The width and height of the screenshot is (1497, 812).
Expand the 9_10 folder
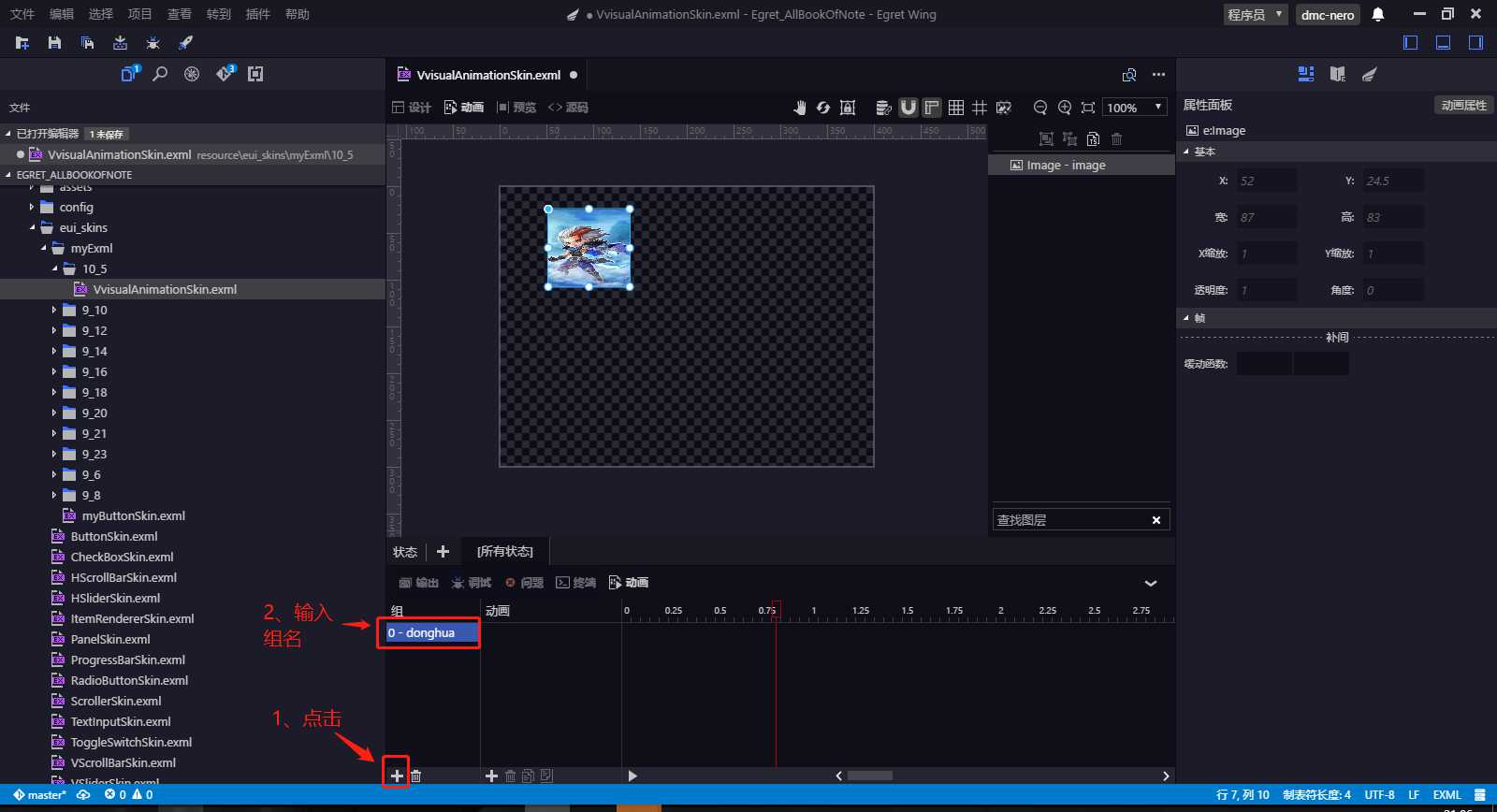[x=54, y=311]
